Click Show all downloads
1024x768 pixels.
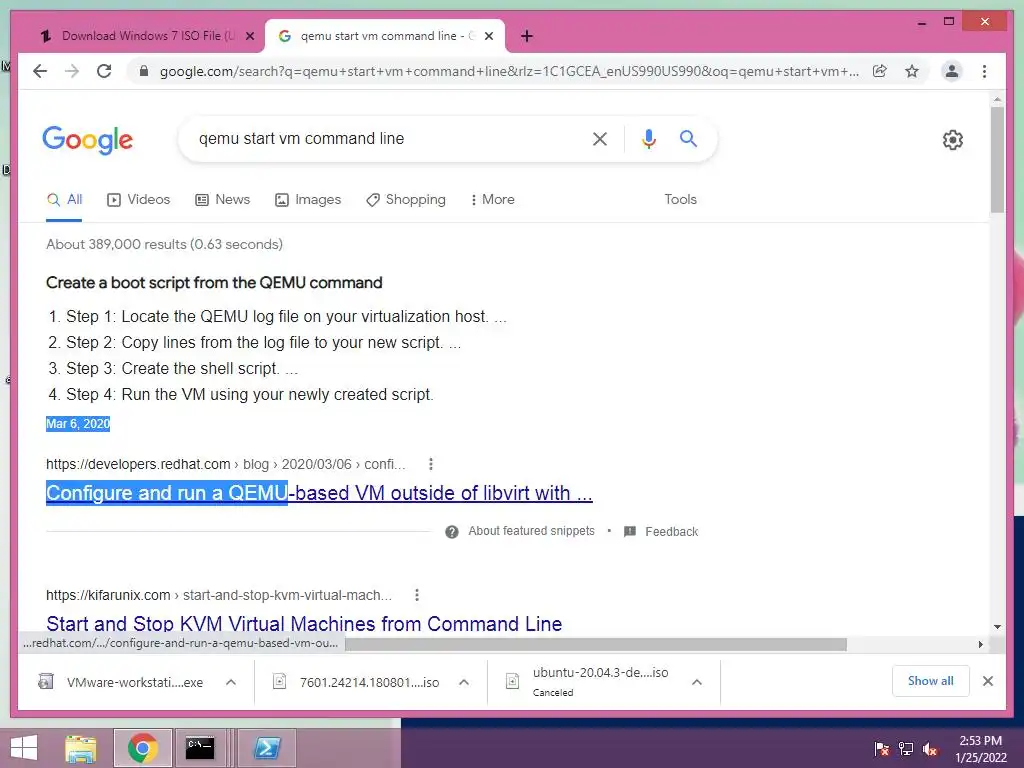click(931, 681)
